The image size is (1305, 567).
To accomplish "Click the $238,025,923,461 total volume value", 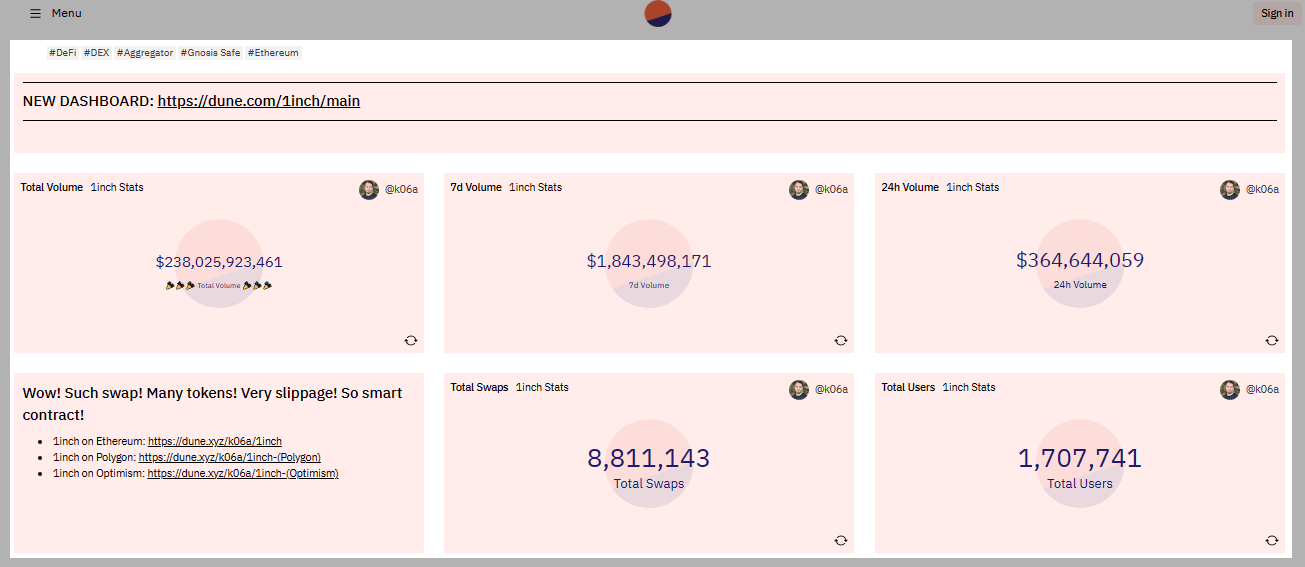I will tap(219, 262).
